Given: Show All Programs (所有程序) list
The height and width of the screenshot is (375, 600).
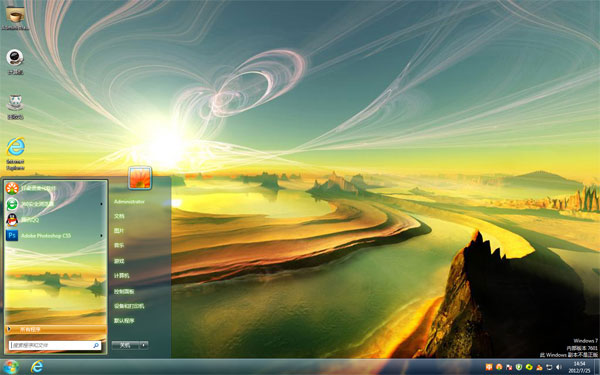Looking at the screenshot, I should (55, 329).
